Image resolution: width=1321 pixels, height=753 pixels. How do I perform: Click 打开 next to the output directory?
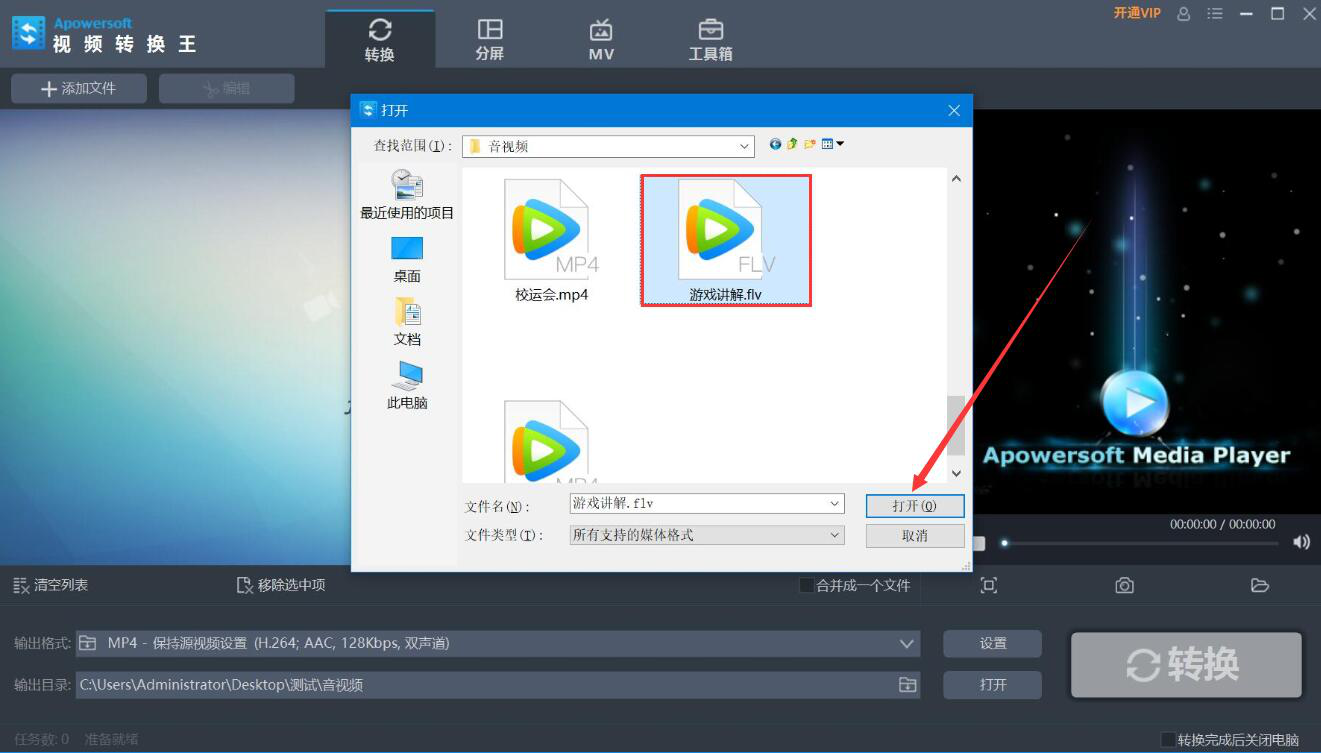993,685
